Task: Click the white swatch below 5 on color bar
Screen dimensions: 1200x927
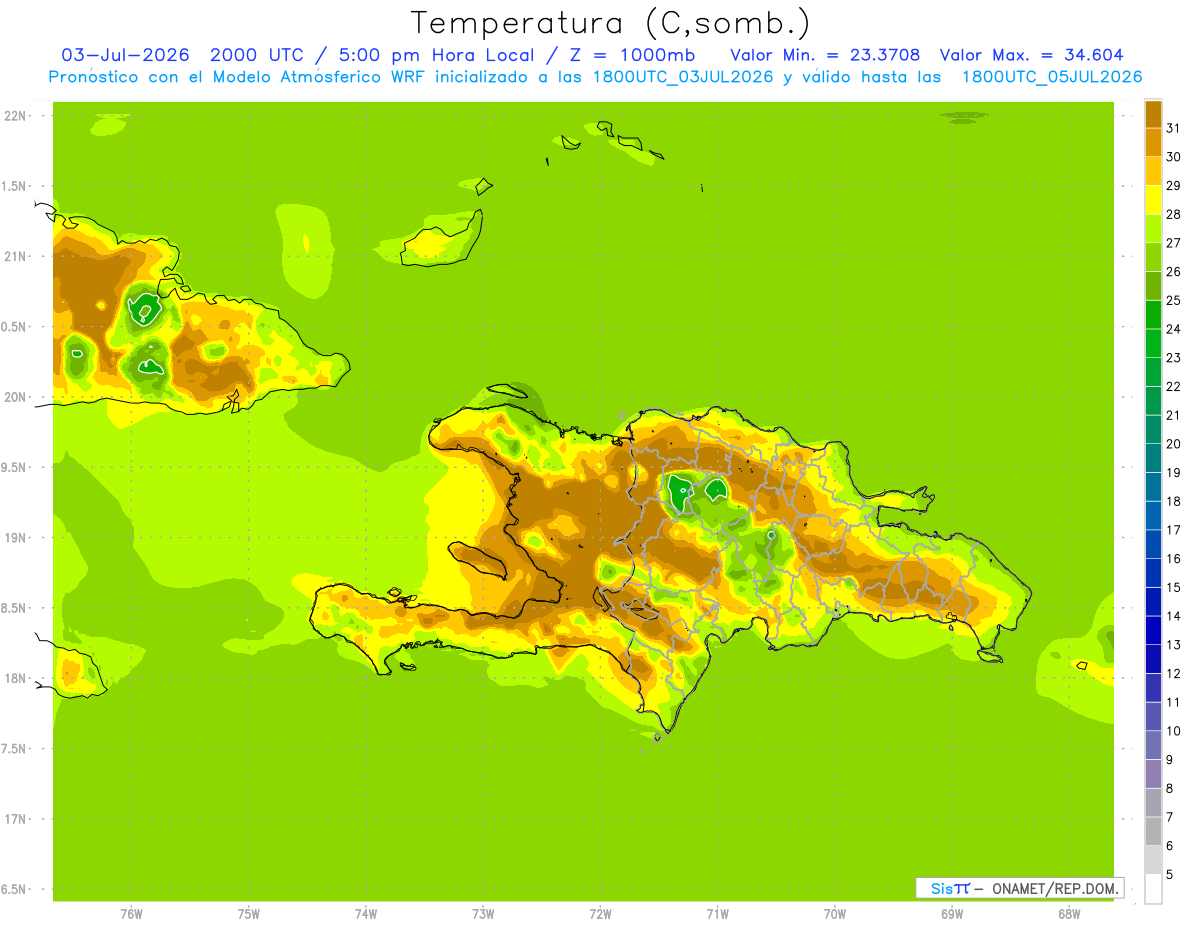Action: [x=1153, y=889]
